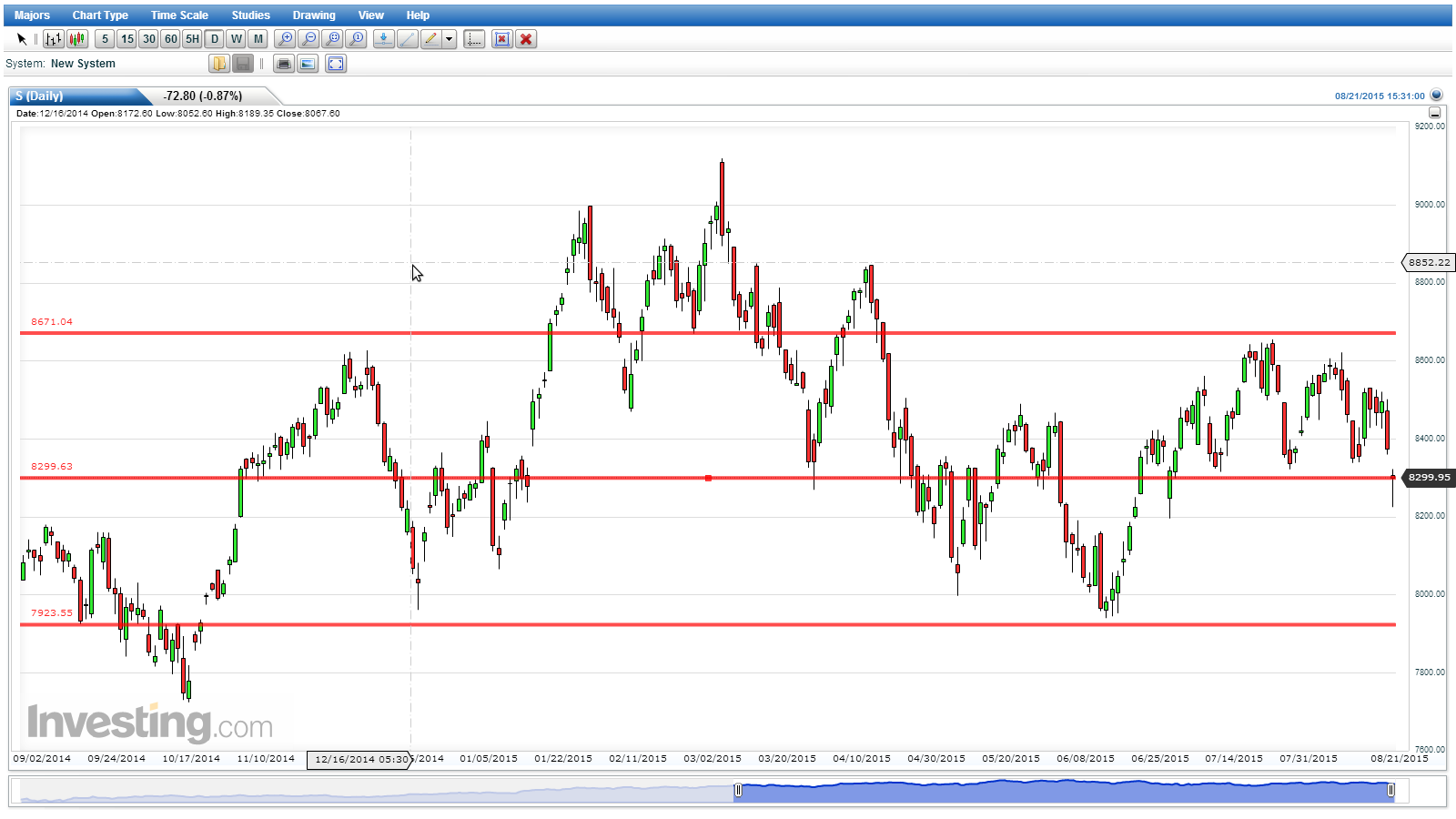Select the pencil drawing tool
Viewport: 1456px width, 819px height.
point(430,39)
